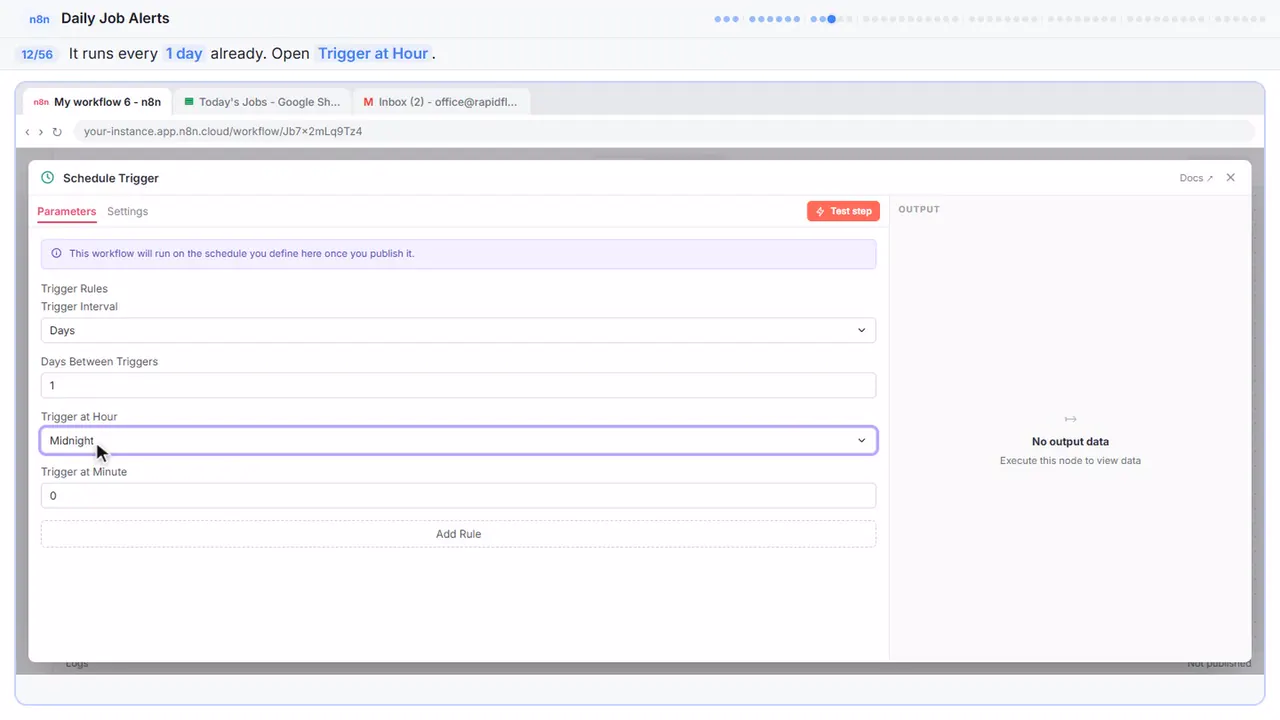Image resolution: width=1280 pixels, height=720 pixels.
Task: Open the Settings tab
Action: point(128,212)
